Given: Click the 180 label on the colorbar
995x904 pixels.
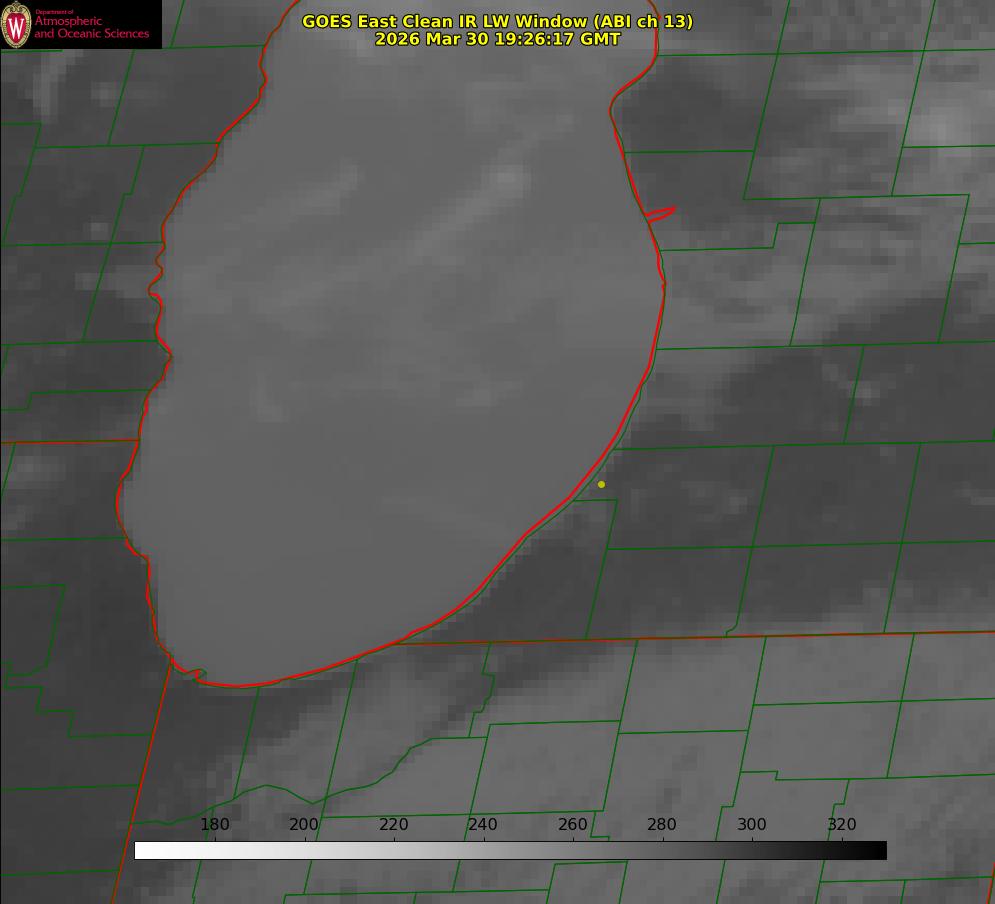Looking at the screenshot, I should pos(215,825).
